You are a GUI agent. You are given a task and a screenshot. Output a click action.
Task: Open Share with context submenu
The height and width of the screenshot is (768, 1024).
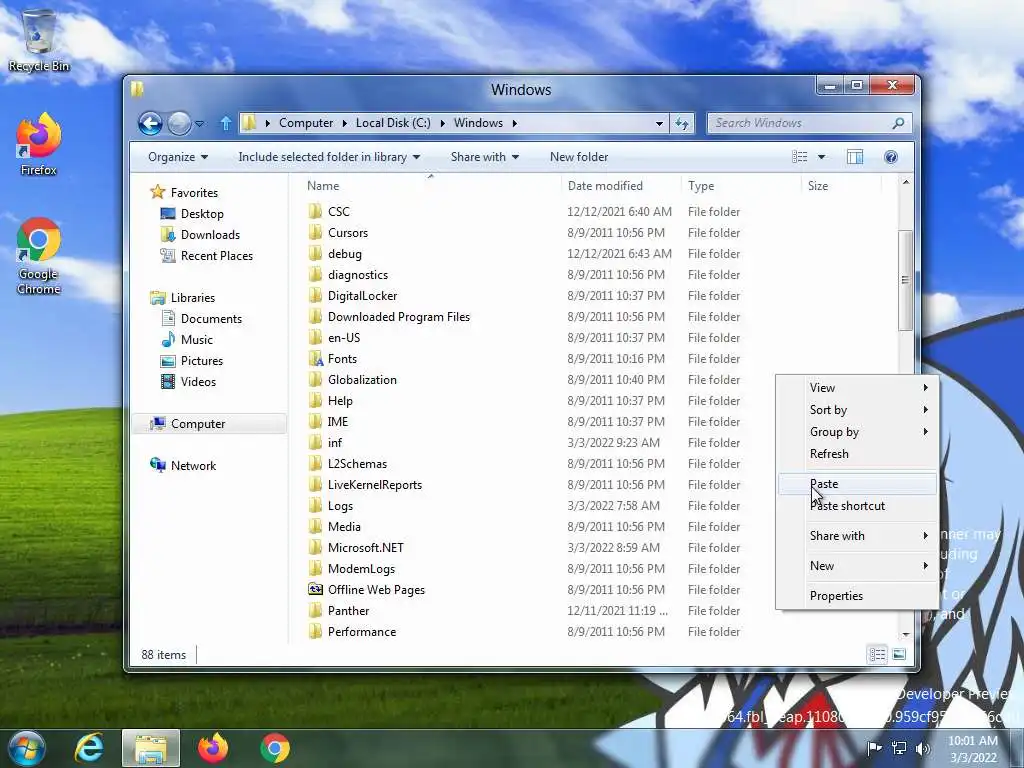click(x=857, y=536)
